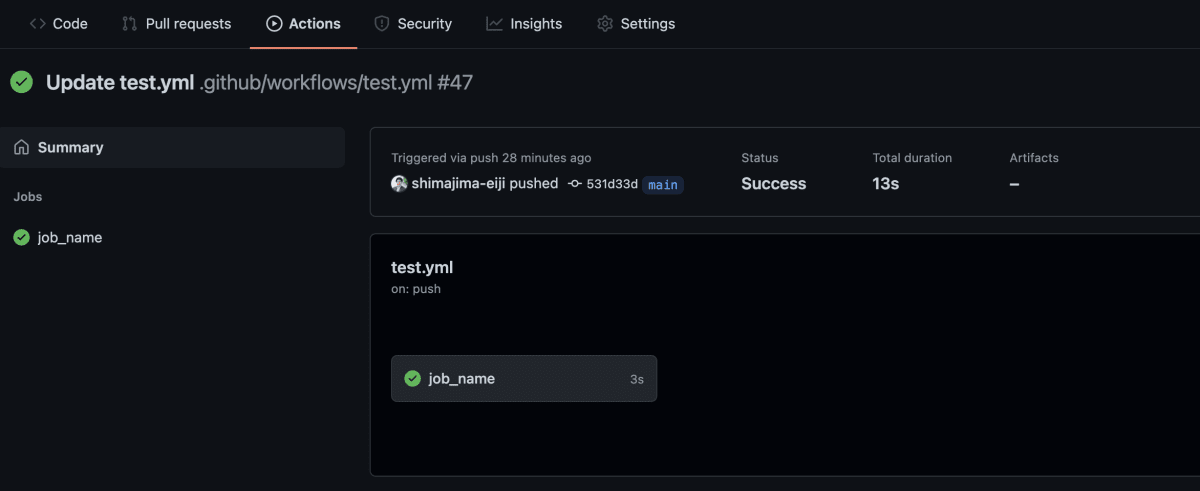Viewport: 1200px width, 491px height.
Task: Open repository Settings tab
Action: tap(636, 23)
